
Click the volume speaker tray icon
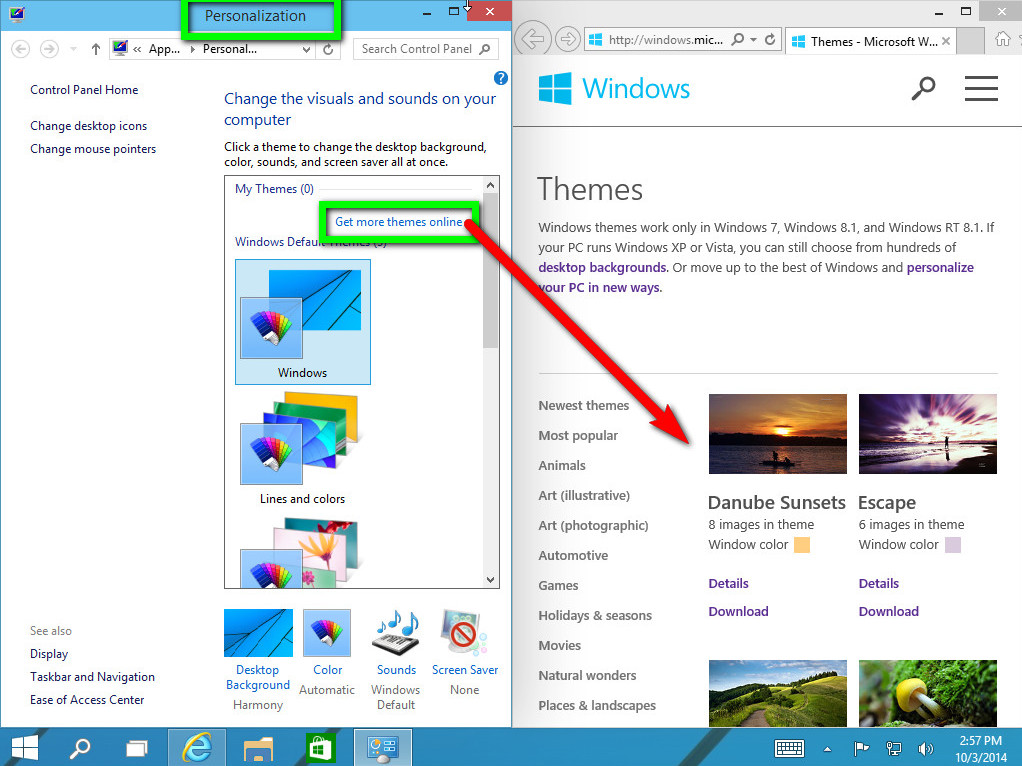click(925, 749)
